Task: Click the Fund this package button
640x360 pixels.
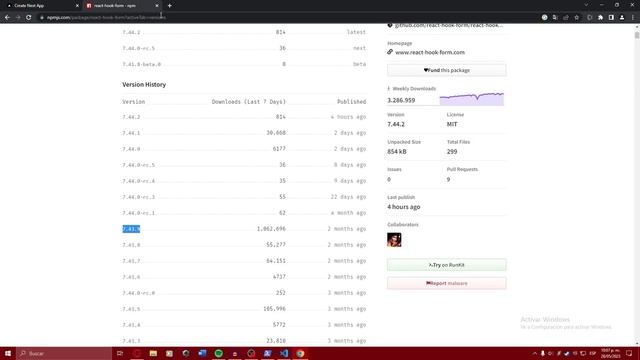Action: tap(447, 70)
